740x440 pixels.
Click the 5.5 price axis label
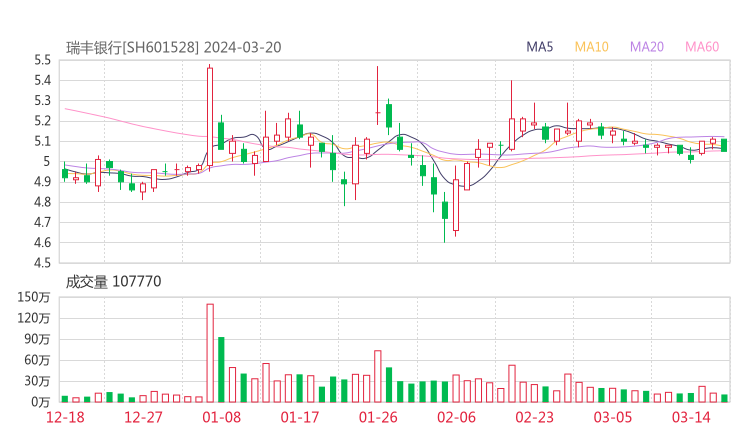41,60
